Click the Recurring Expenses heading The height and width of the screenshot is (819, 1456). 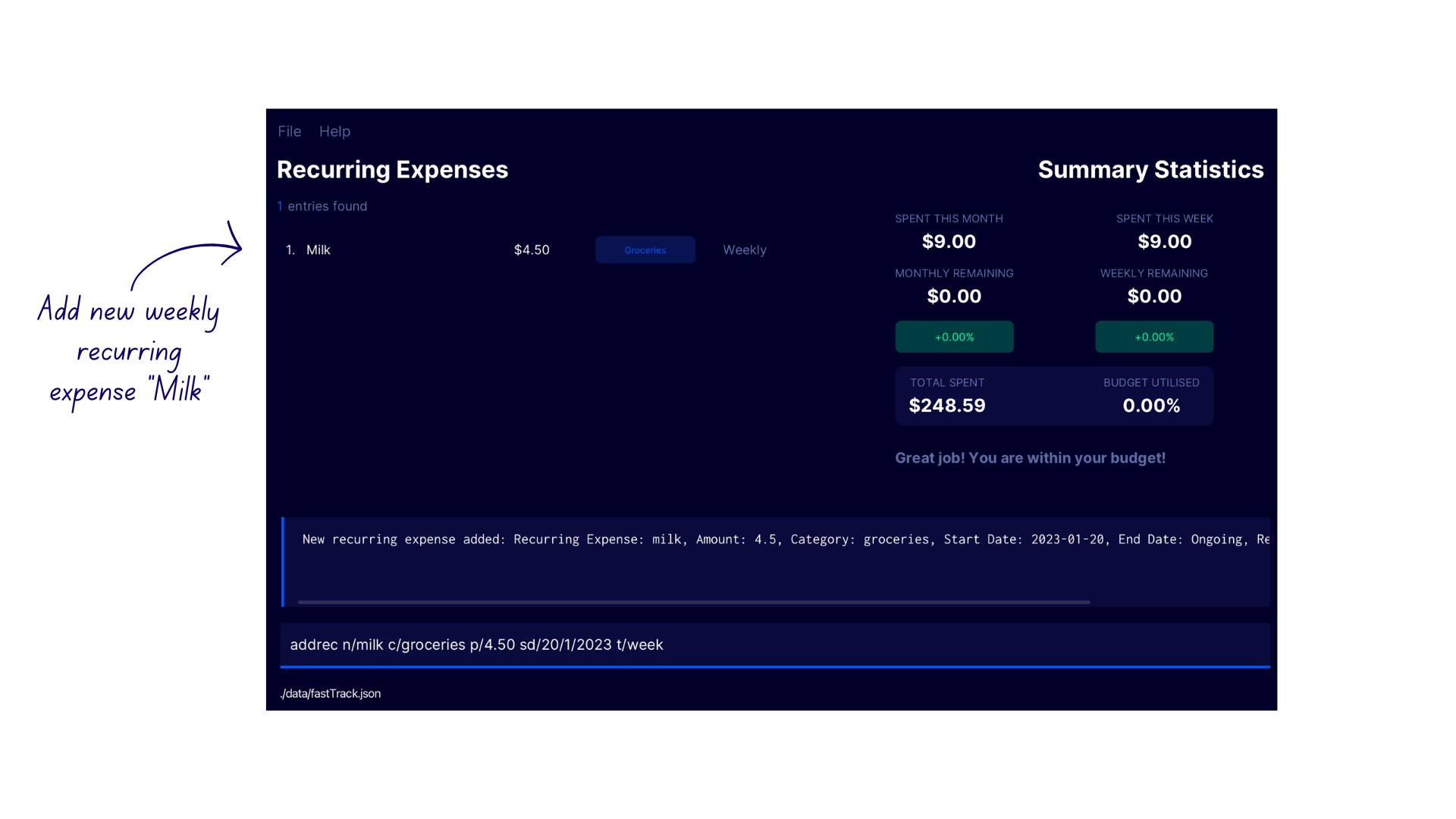pyautogui.click(x=392, y=170)
